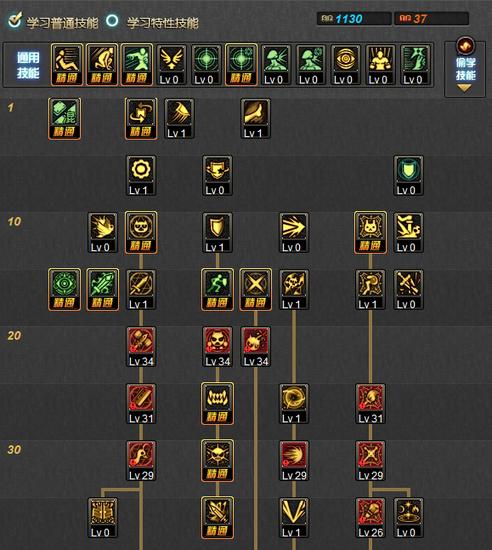Screen dimensions: 492x550
Task: Select the gear-shaped Lv 1 skill icon
Action: (141, 175)
